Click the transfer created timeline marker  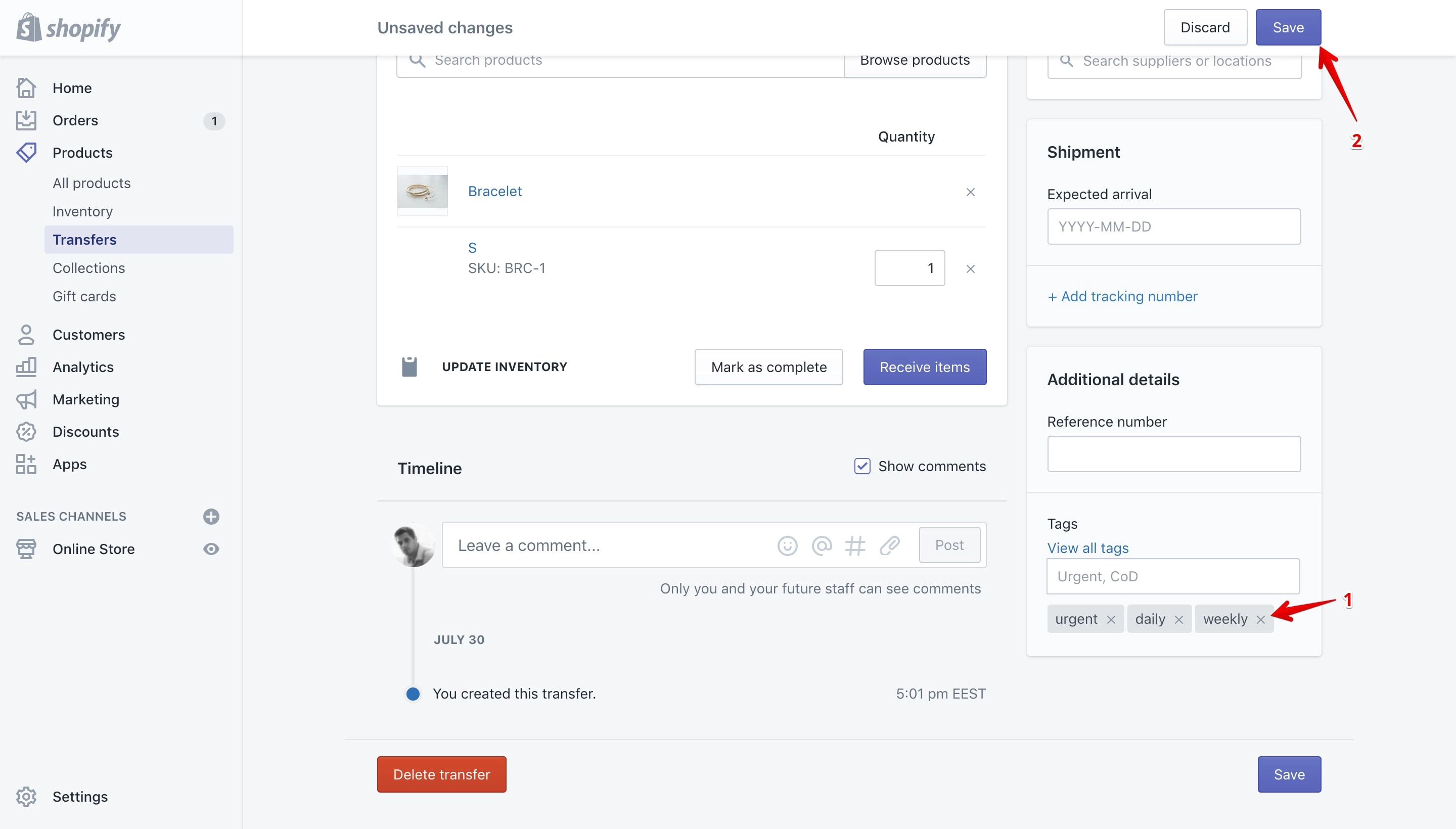[413, 694]
